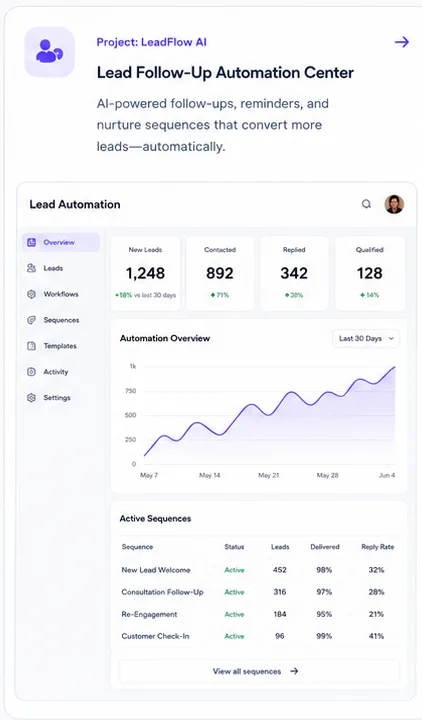Click the Reply Rate column header
Image resolution: width=422 pixels, height=720 pixels.
377,547
